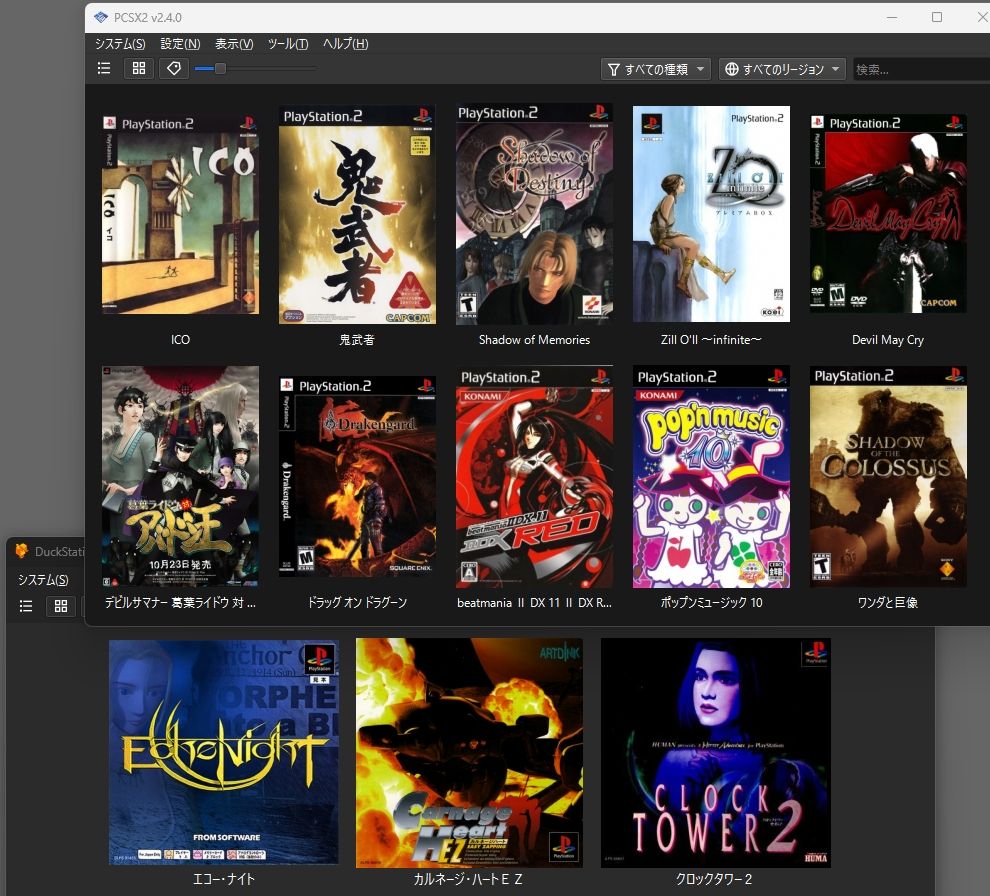This screenshot has width=990, height=896.
Task: Click the DuckStation app logo icon
Action: point(21,551)
